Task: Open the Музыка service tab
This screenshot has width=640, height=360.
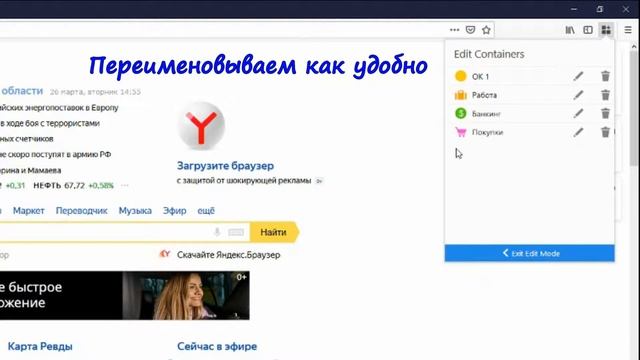Action: (x=135, y=211)
